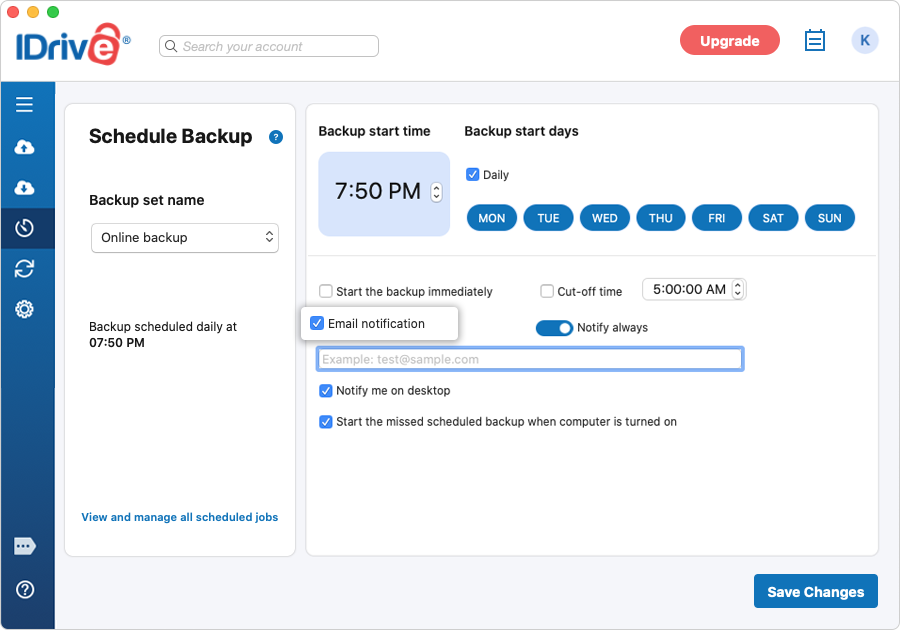The height and width of the screenshot is (630, 900).
Task: Click the Save Changes button
Action: [x=816, y=591]
